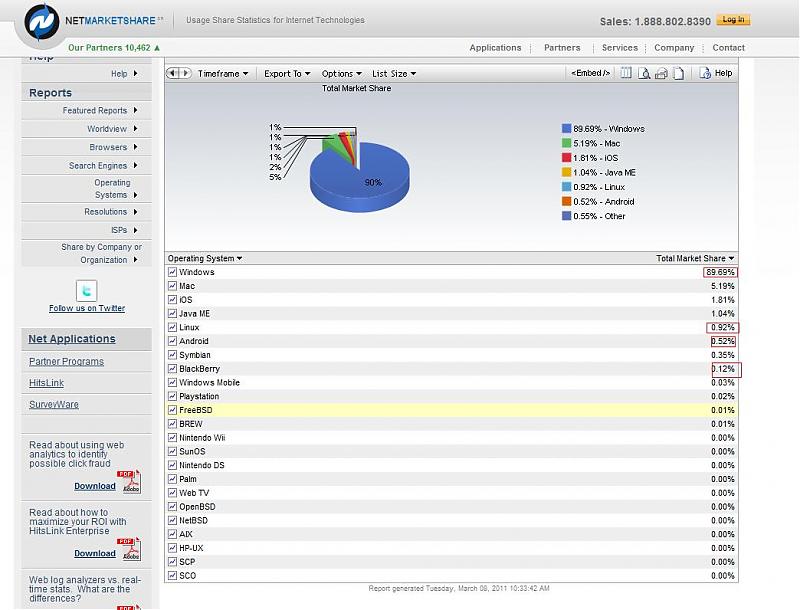Open the Timeframe dropdown
The width and height of the screenshot is (800, 610).
click(223, 74)
